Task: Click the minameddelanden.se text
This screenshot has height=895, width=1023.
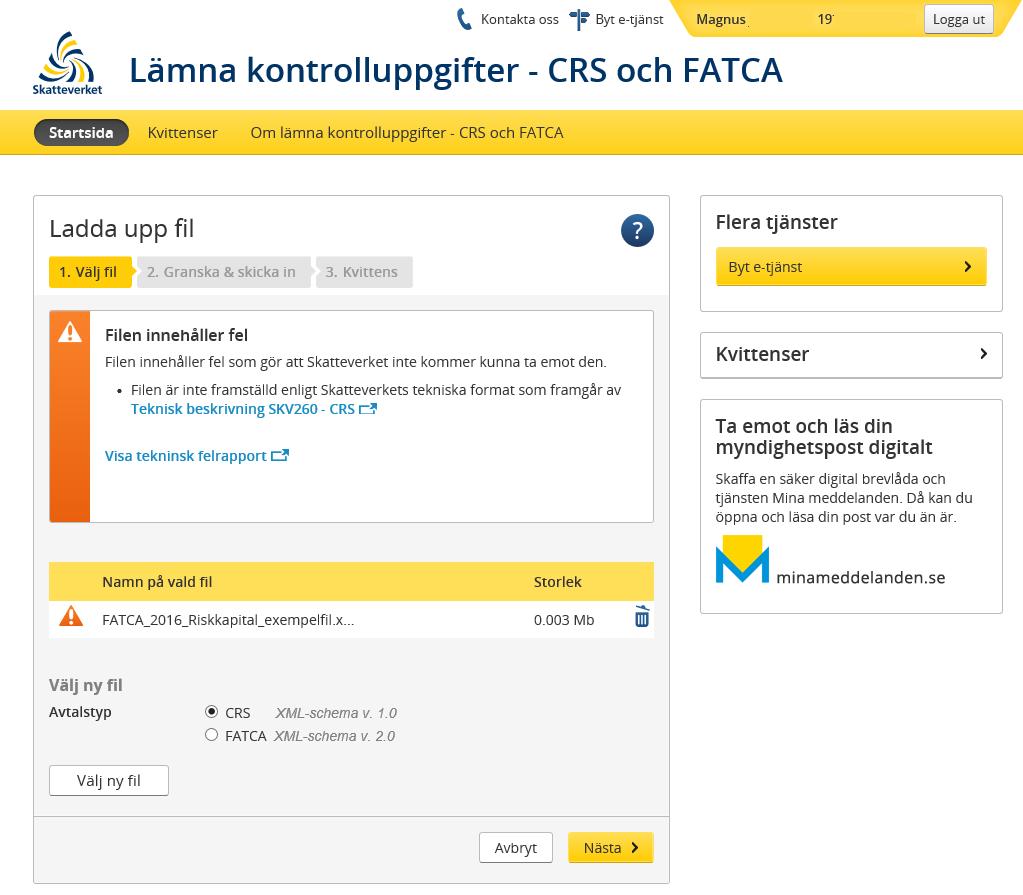Action: pos(861,577)
